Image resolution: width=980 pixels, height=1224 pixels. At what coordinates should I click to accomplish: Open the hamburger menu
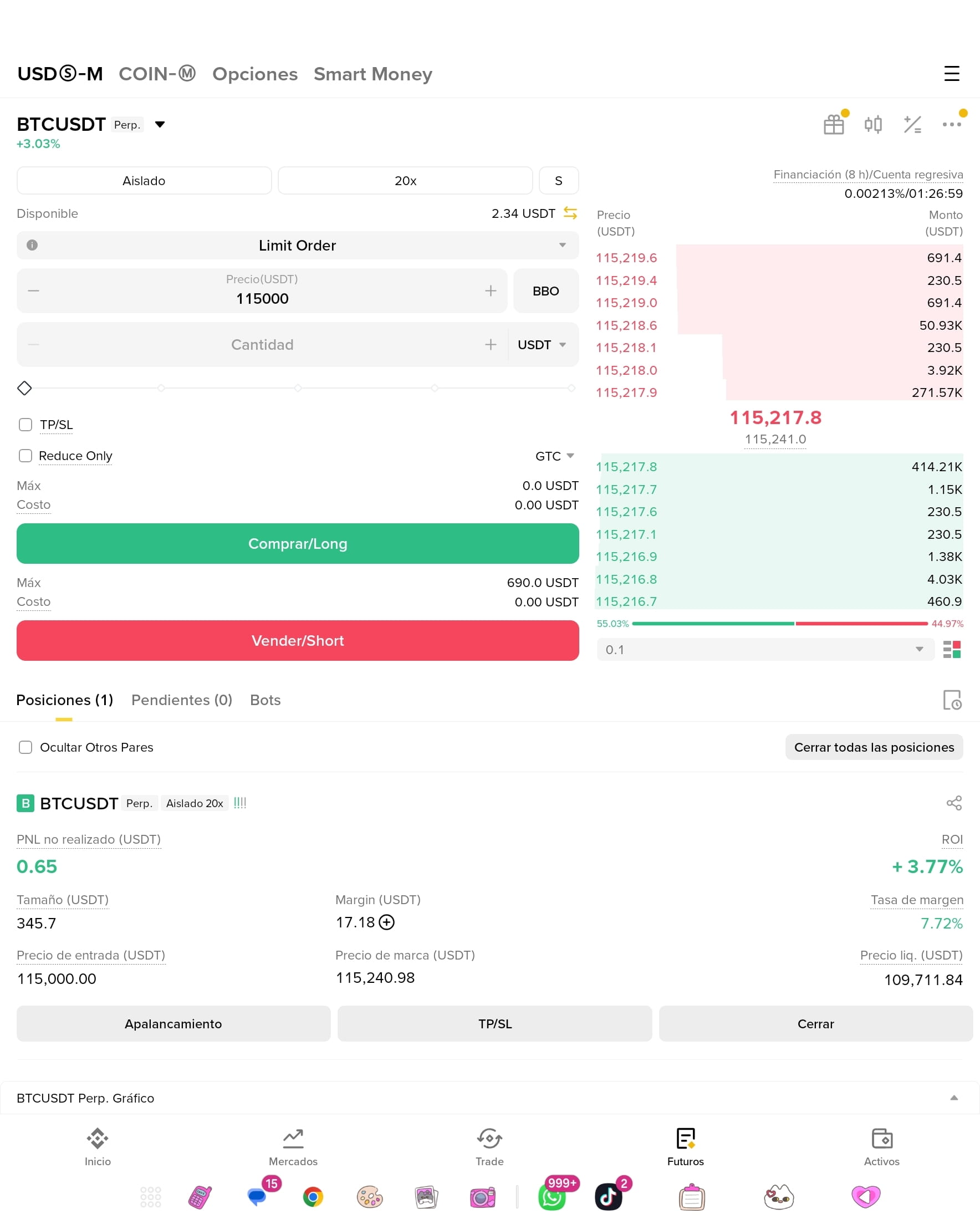point(952,74)
